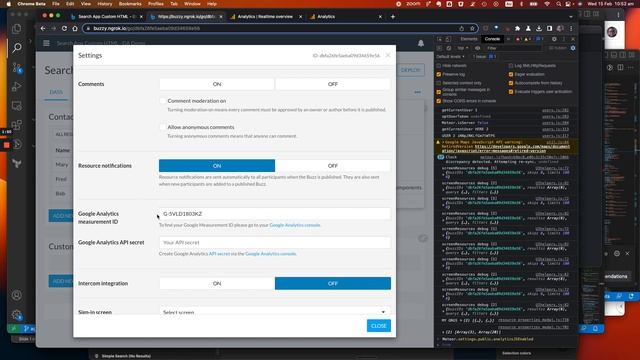Turn Intercom integration ON
Screen dimensions: 640x360
pos(217,283)
